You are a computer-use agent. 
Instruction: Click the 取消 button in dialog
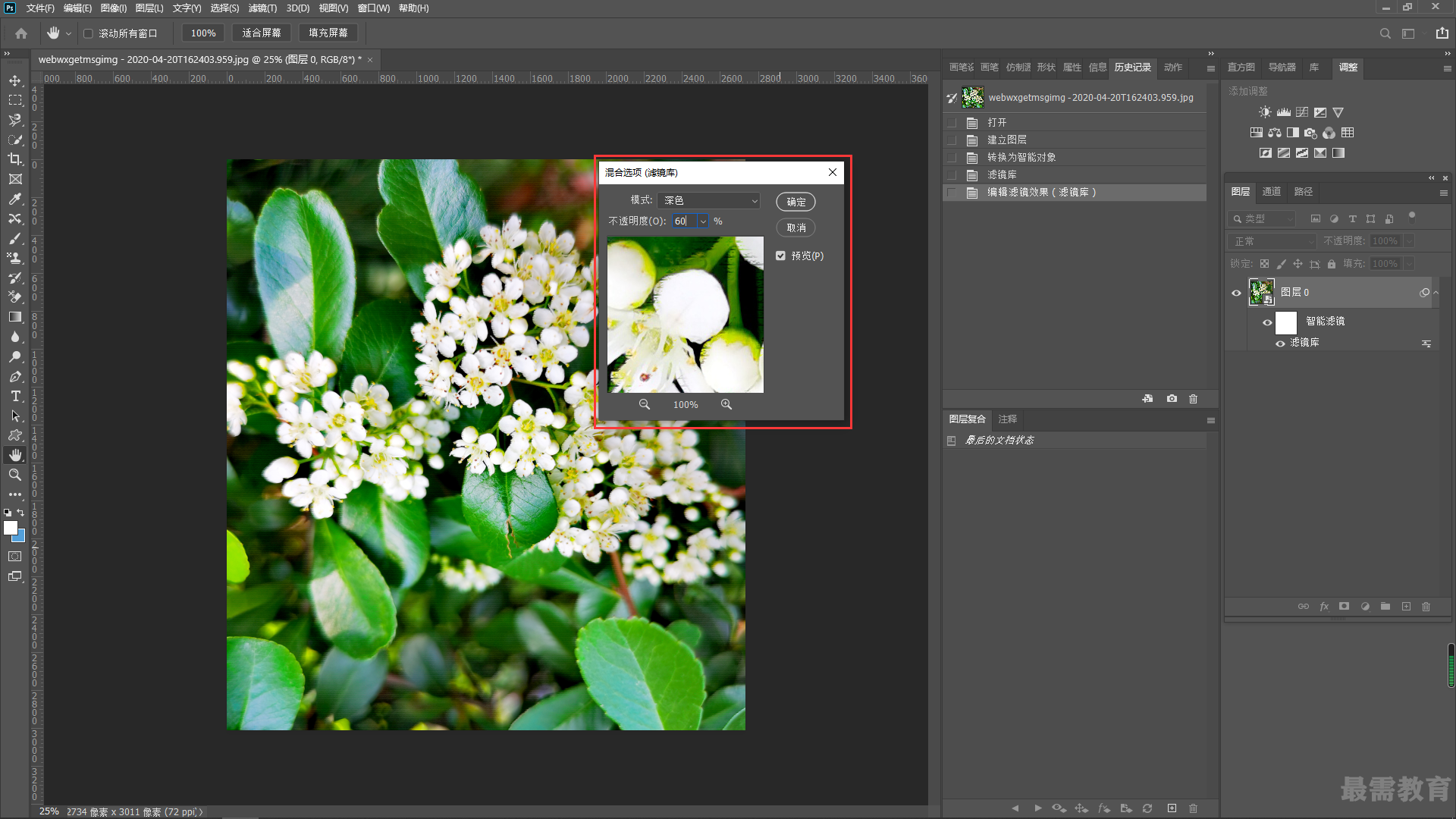point(795,227)
